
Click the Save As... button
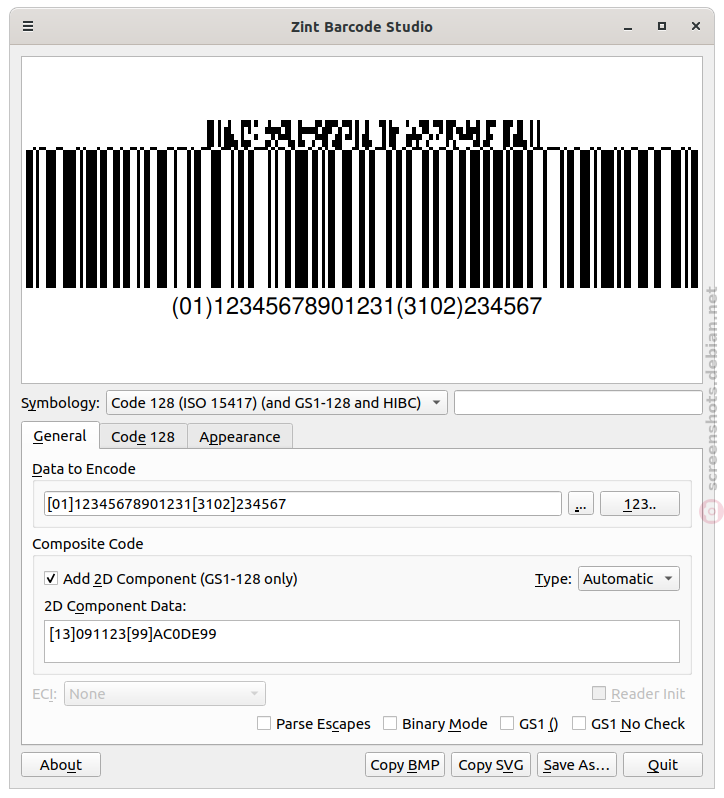pos(577,764)
